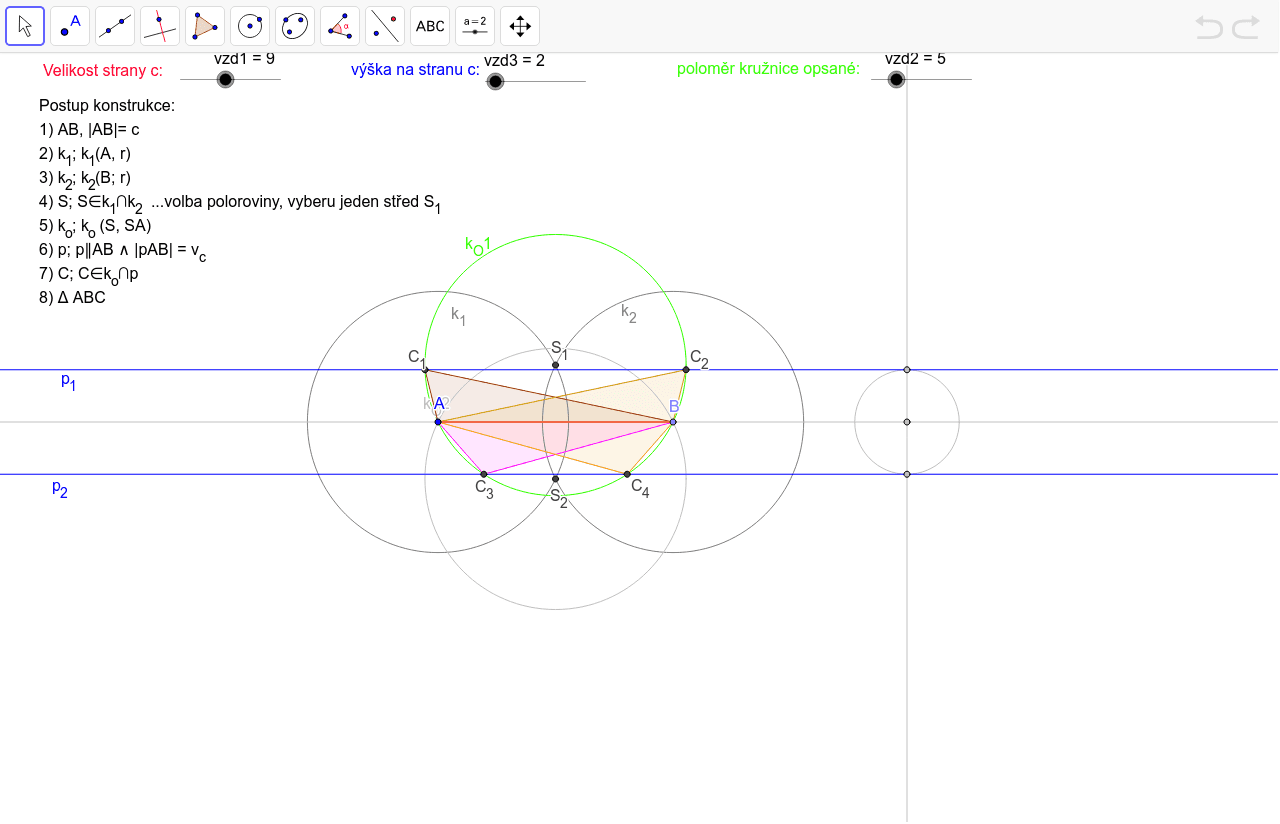Click point C4 on line p2
This screenshot has width=1280, height=824.
click(627, 474)
